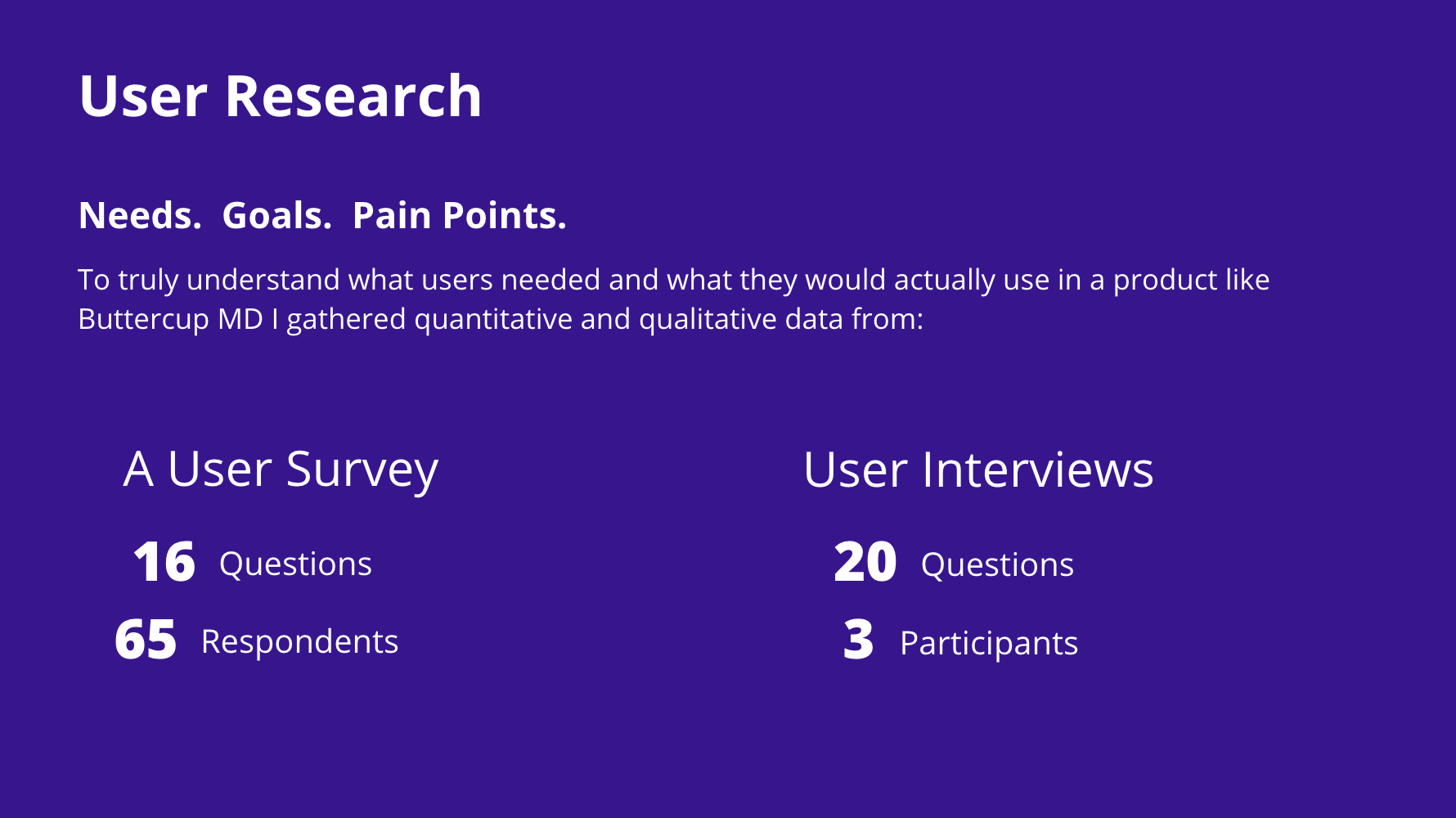The width and height of the screenshot is (1456, 818).
Task: Click the Questions label under User Survey
Action: click(x=295, y=564)
